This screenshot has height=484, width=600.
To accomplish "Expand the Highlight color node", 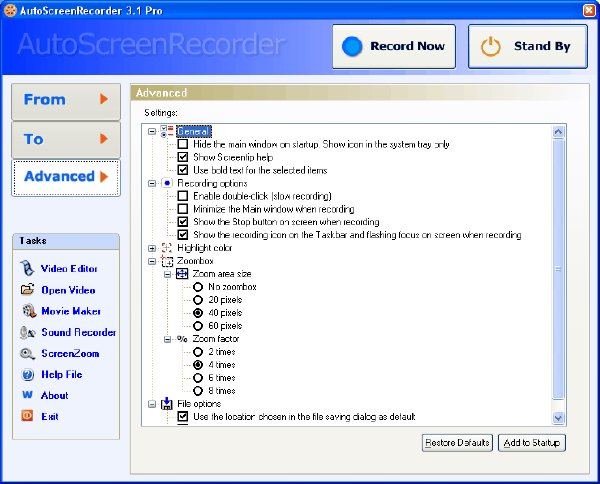I will (x=152, y=248).
